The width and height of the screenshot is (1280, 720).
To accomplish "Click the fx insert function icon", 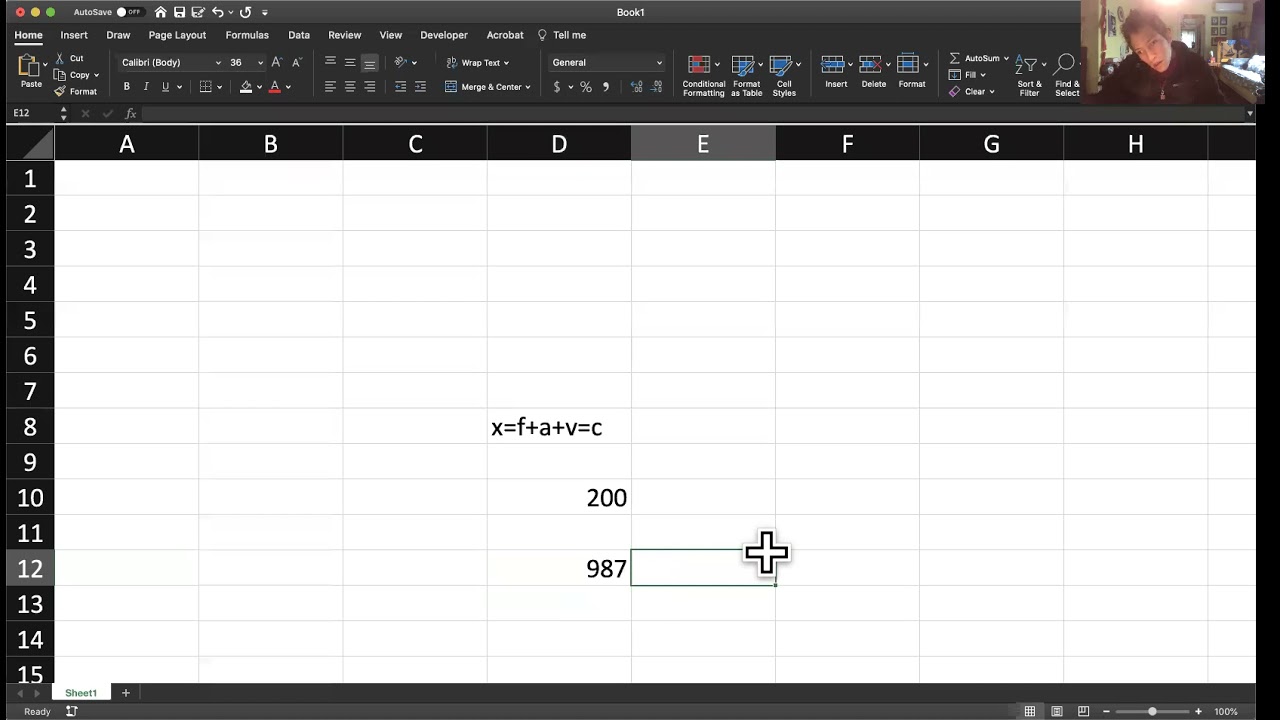I will [130, 113].
